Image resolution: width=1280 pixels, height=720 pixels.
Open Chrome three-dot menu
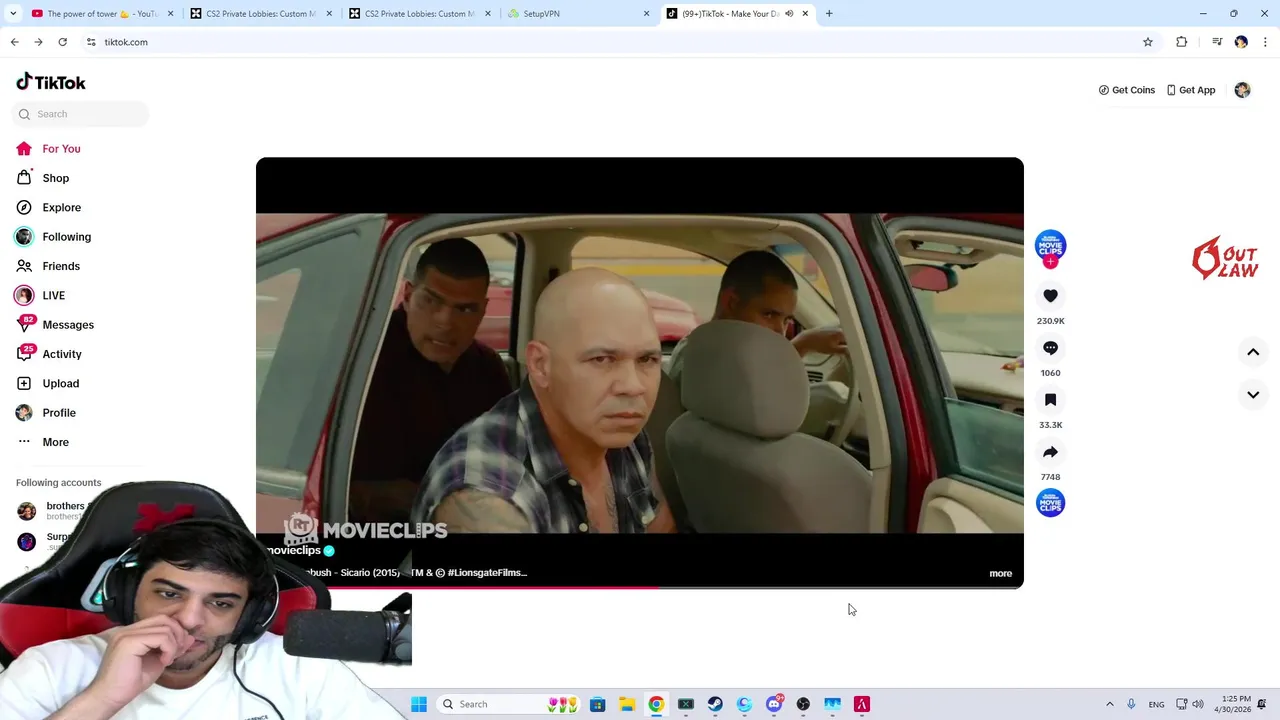click(x=1266, y=42)
